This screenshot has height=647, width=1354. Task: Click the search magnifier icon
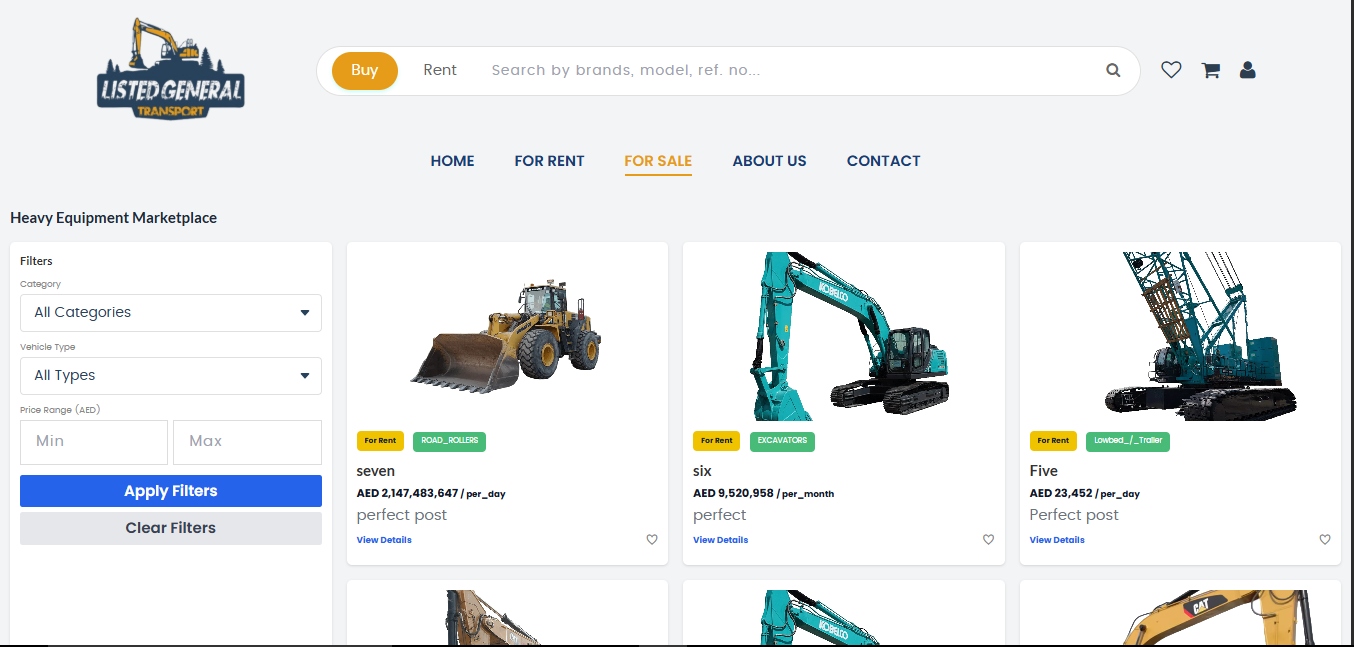tap(1113, 70)
